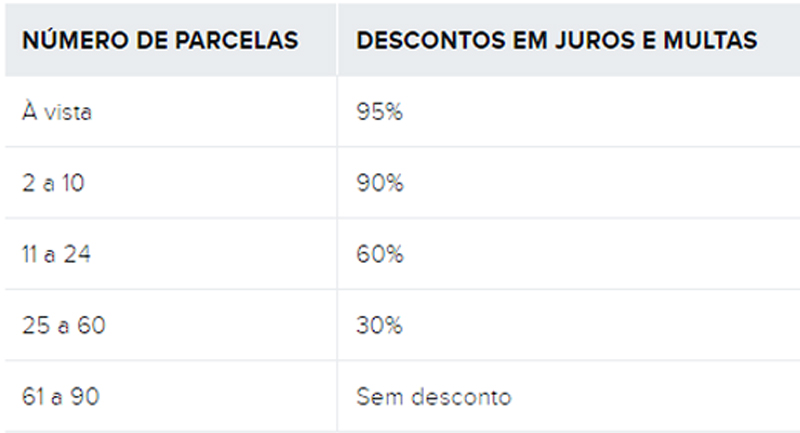
Task: Click the "DESCONTOS EM JUROS E MULTAS" header
Action: point(556,41)
